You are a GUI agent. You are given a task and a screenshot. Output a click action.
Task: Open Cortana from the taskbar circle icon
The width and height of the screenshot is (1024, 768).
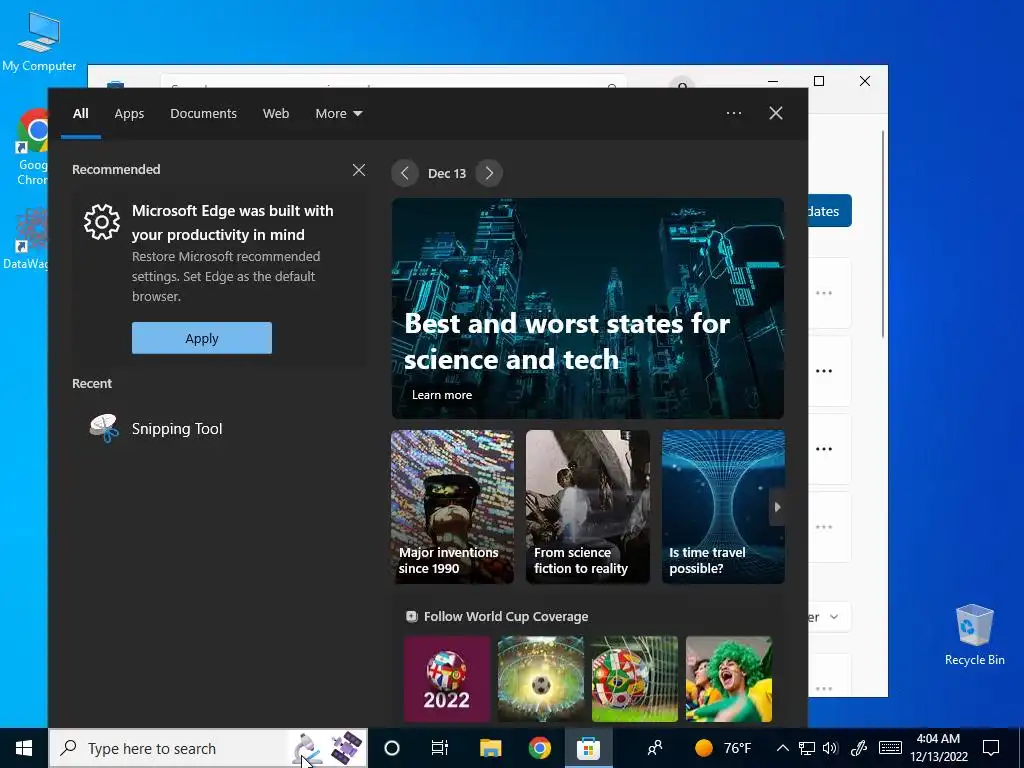pyautogui.click(x=392, y=748)
